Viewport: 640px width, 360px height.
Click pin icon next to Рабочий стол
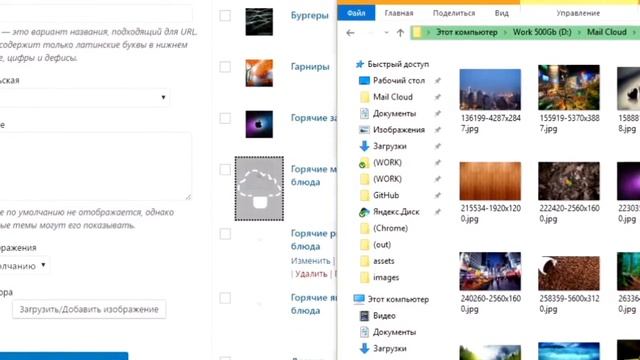tap(438, 80)
